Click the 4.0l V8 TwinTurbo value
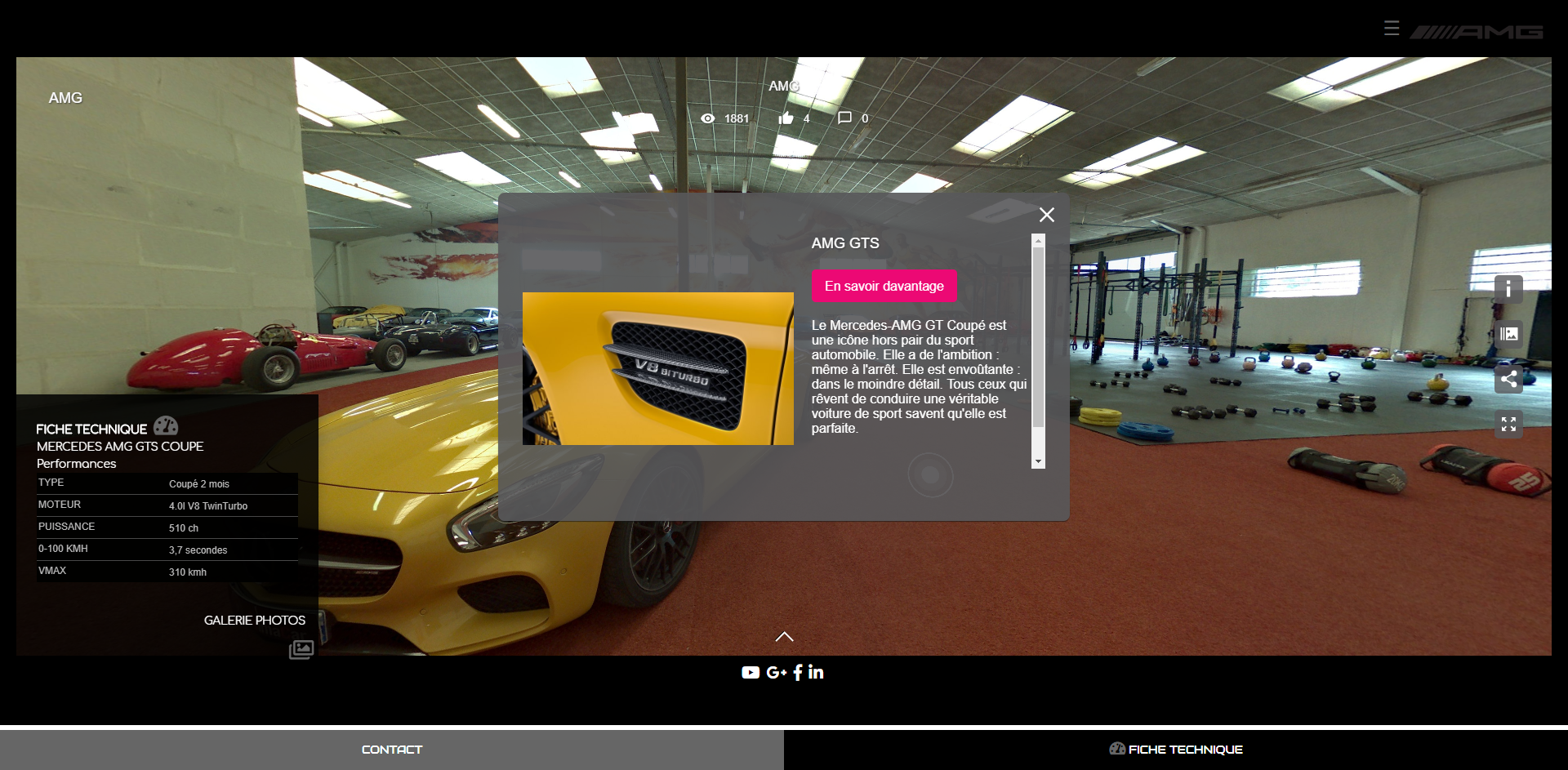The image size is (1568, 770). click(208, 506)
